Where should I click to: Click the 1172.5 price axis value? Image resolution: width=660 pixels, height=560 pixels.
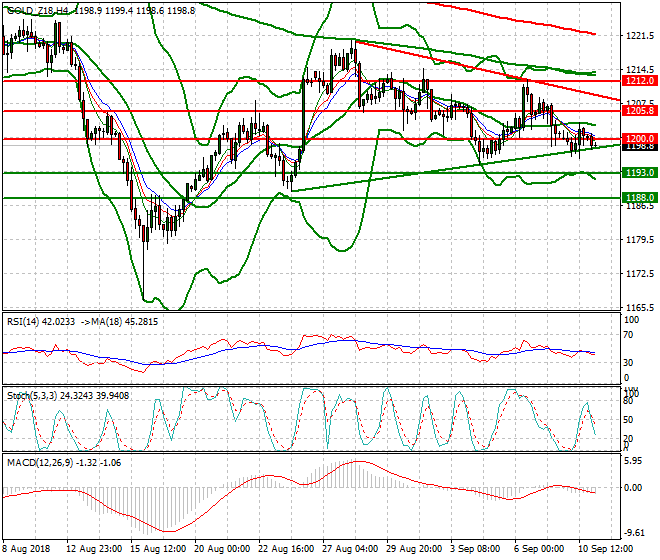[x=640, y=274]
